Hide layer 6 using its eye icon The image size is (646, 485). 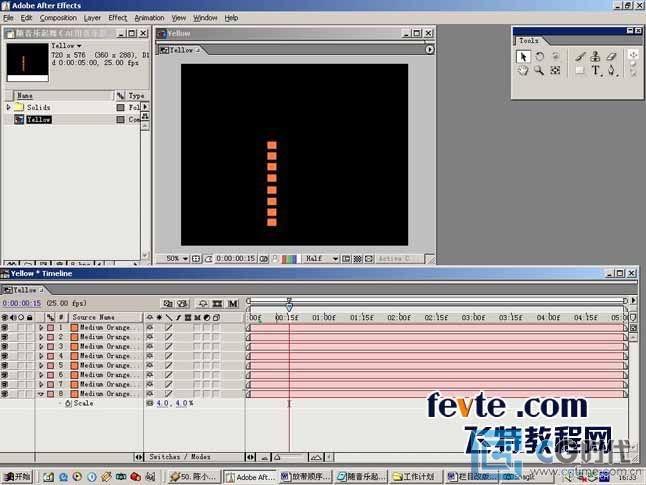click(5, 375)
